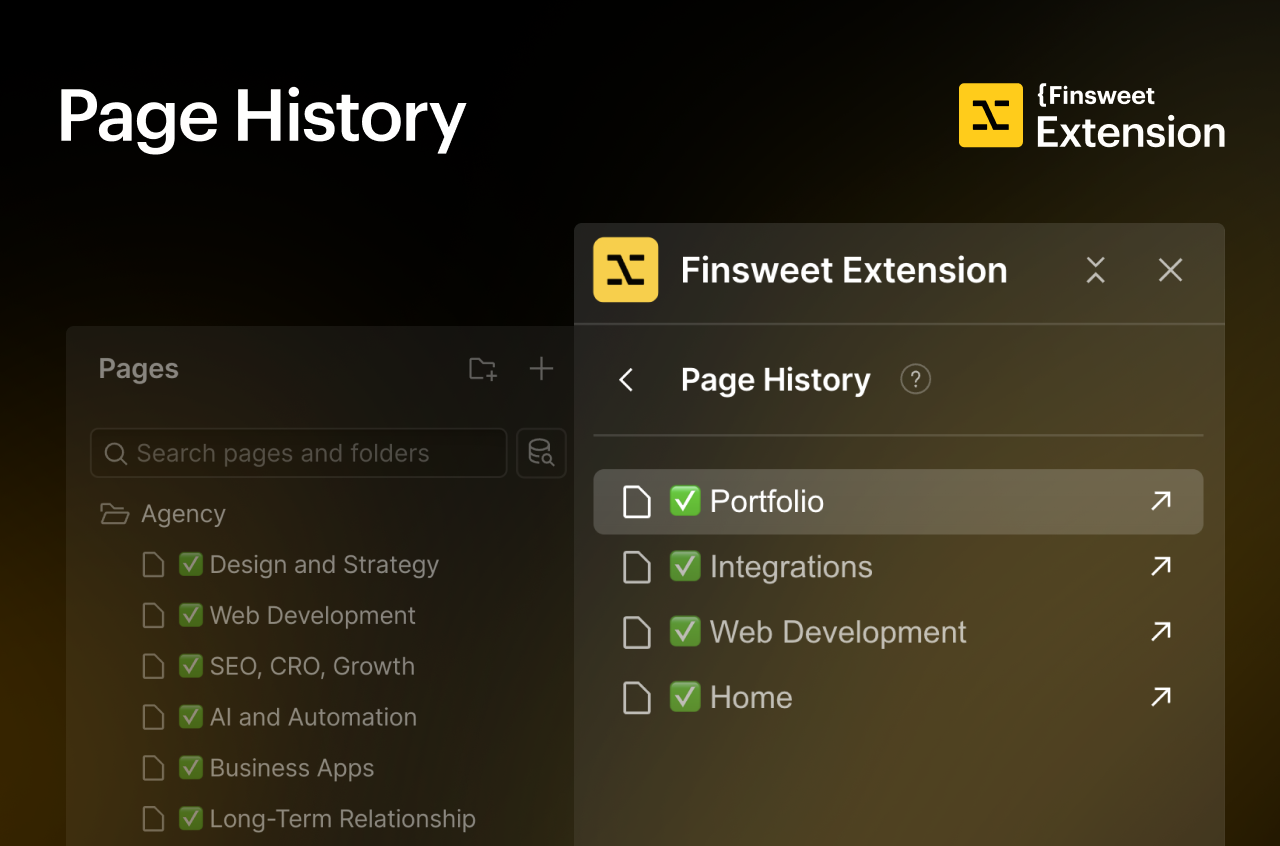
Task: Toggle the checkmark next to Web Development in Pages
Action: tap(191, 615)
